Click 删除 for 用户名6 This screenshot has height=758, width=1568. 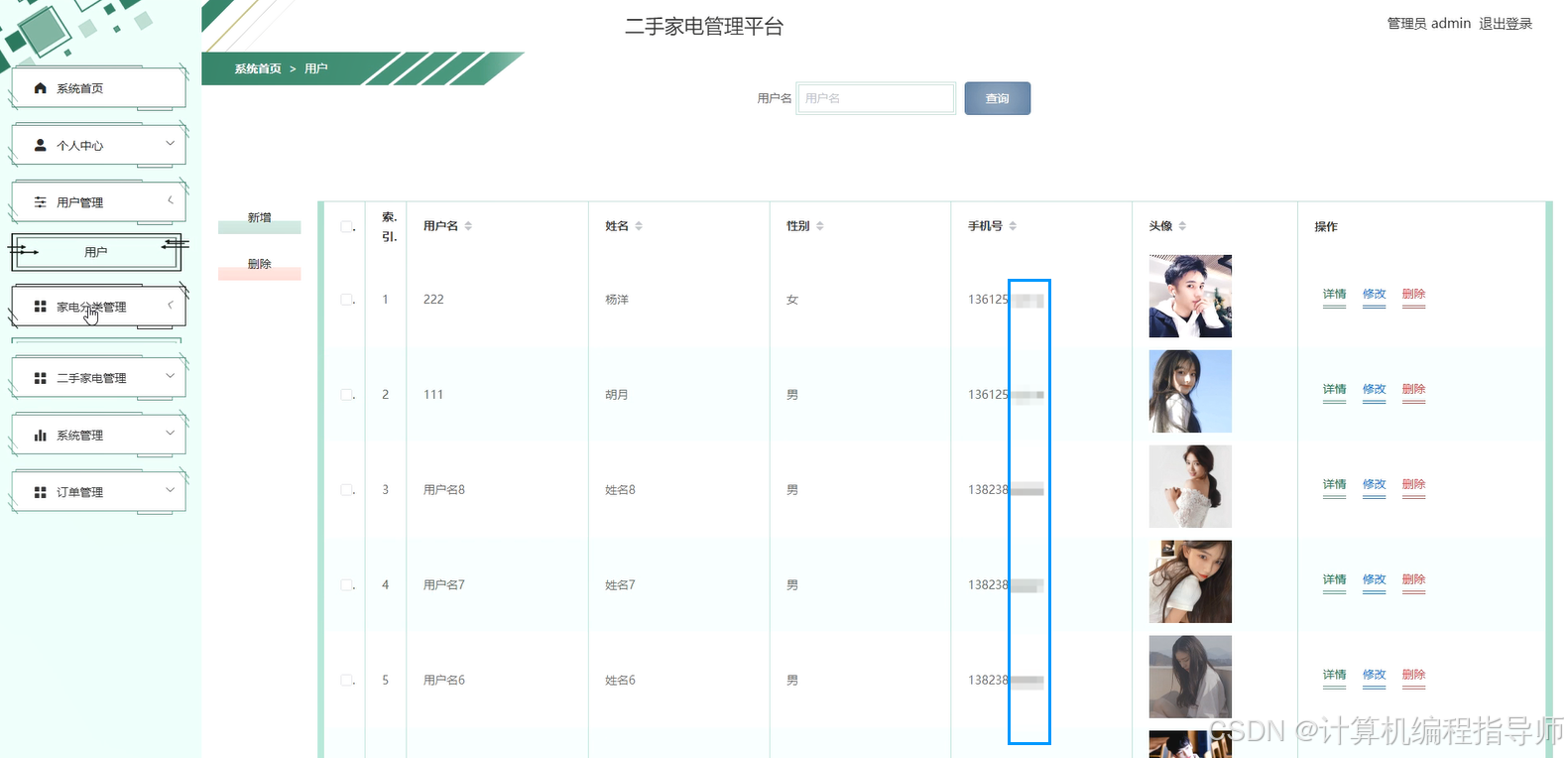click(1413, 676)
